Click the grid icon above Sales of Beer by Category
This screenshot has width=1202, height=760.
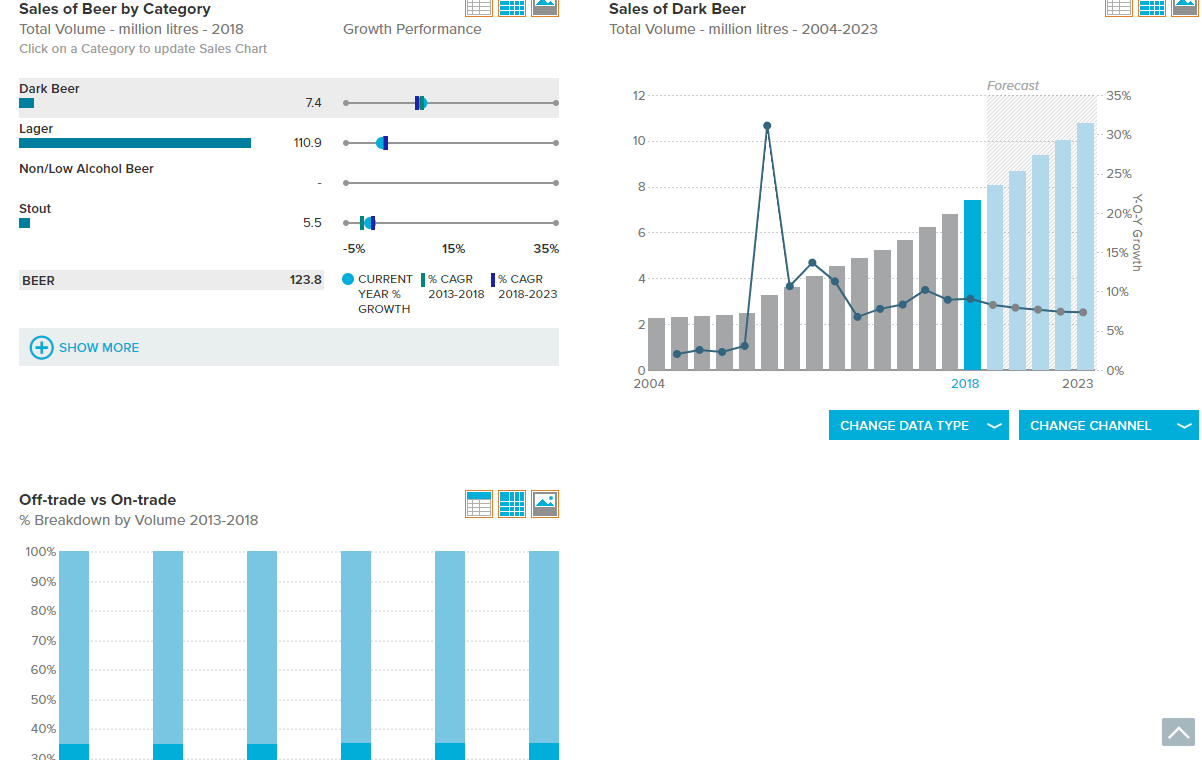pyautogui.click(x=512, y=7)
